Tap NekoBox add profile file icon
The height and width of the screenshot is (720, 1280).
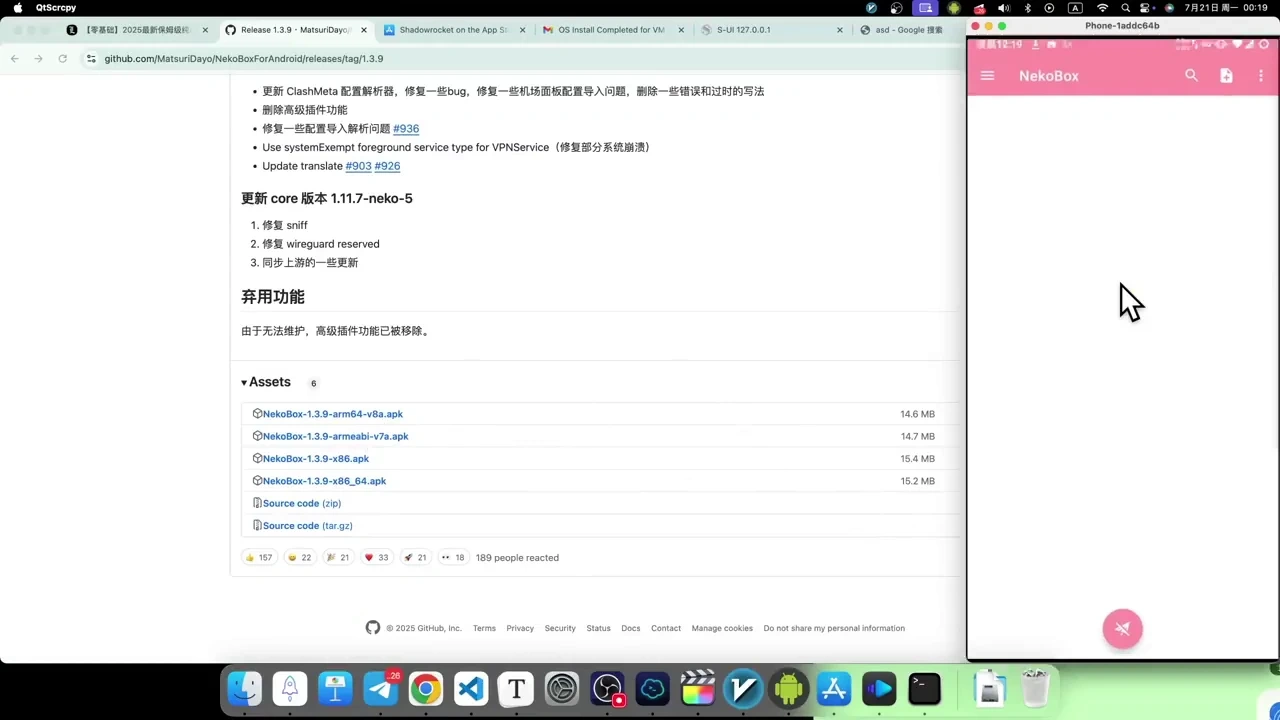pos(1226,76)
